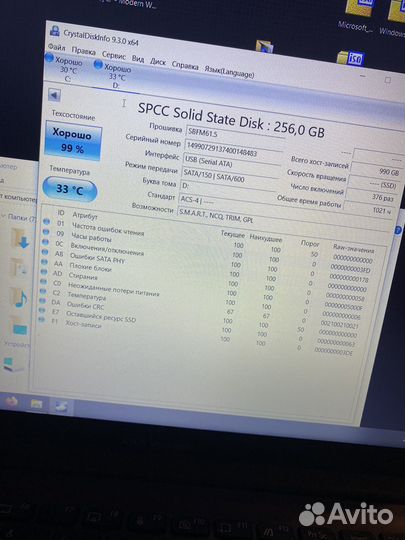
Task: Click the CrystalDiskInfo title bar app icon
Action: [x=54, y=31]
